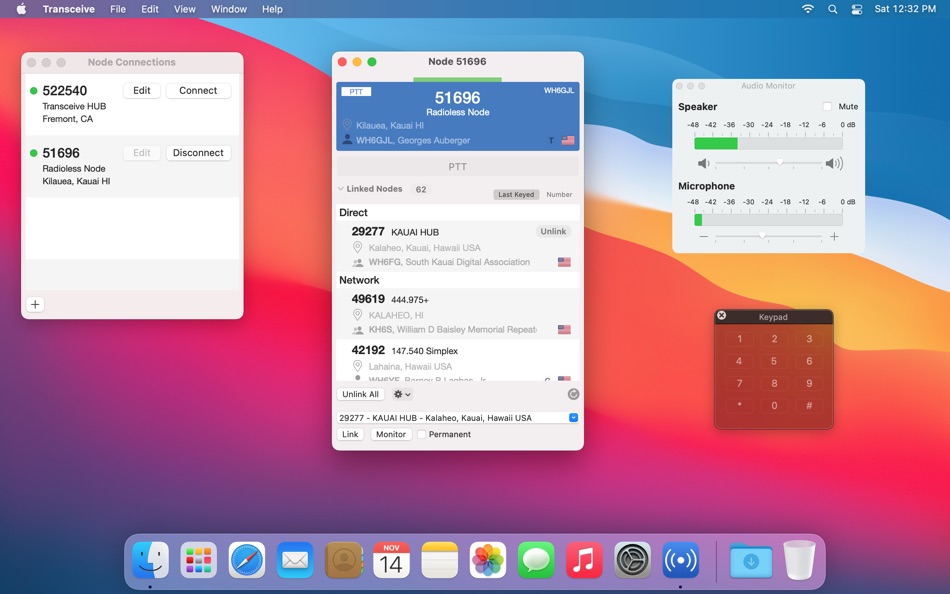The height and width of the screenshot is (594, 950).
Task: Open Finder from the Dock
Action: click(150, 560)
